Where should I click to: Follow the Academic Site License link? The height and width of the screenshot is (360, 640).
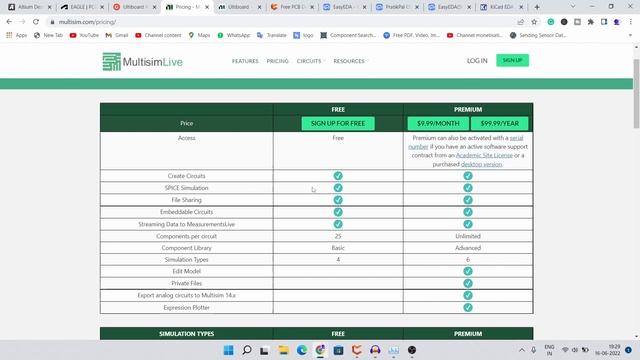point(484,156)
